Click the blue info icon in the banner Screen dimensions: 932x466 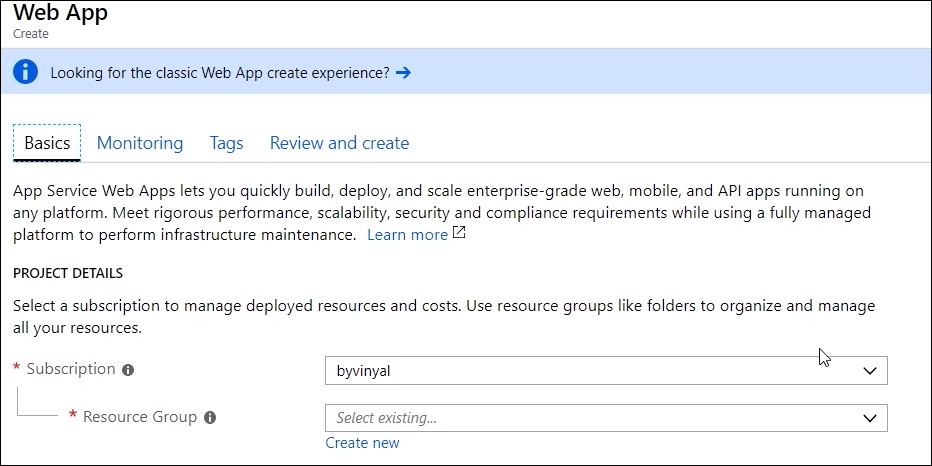[x=26, y=72]
